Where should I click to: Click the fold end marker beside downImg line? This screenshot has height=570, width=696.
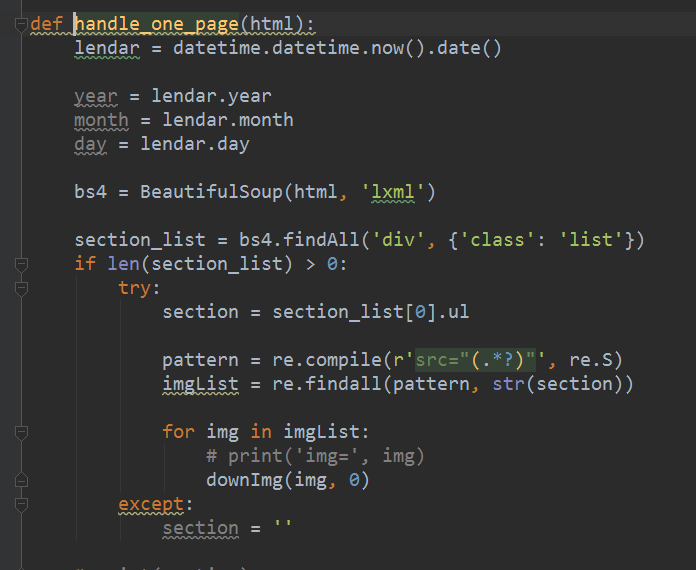point(21,480)
